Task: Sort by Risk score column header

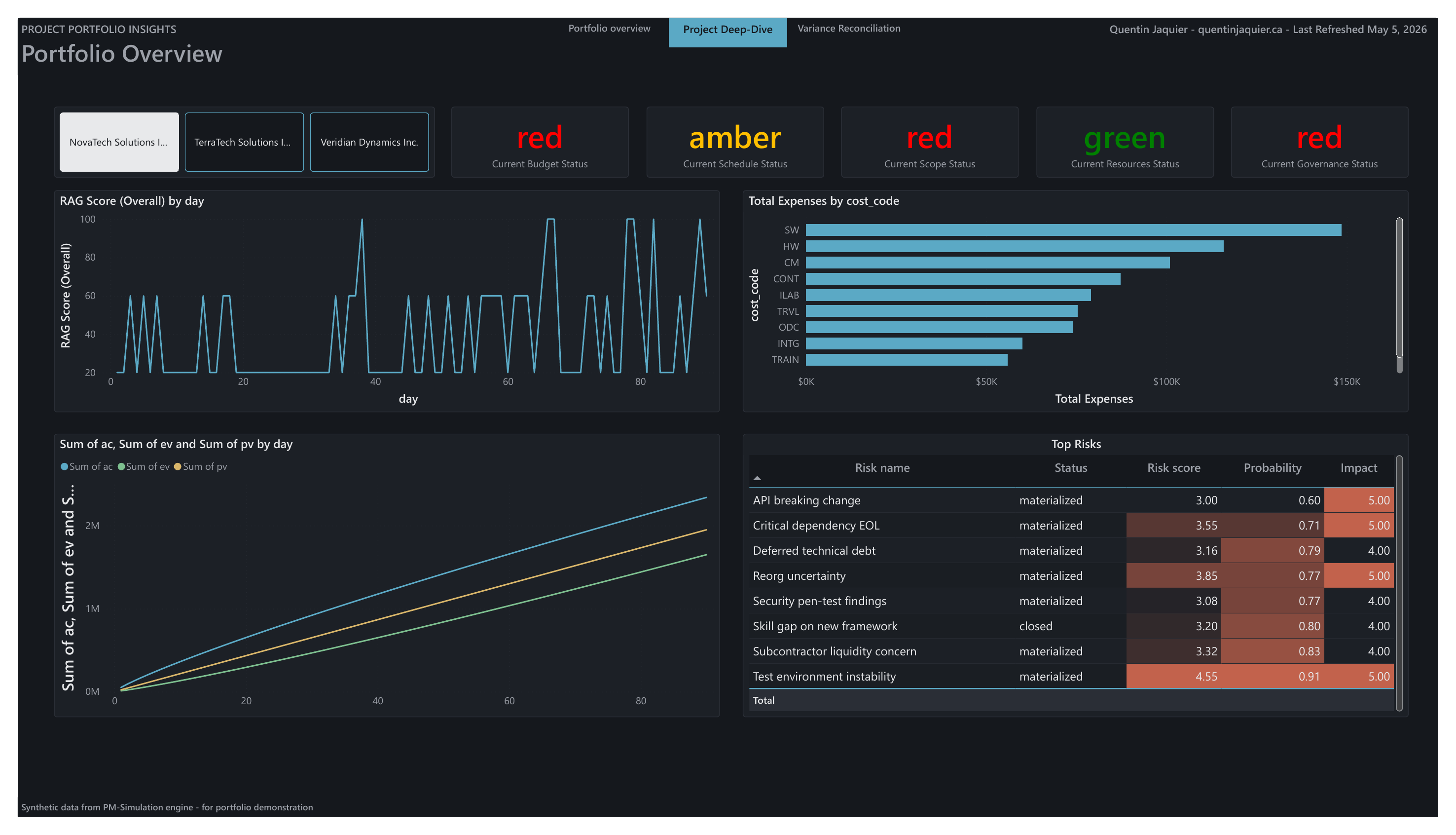Action: (1173, 467)
